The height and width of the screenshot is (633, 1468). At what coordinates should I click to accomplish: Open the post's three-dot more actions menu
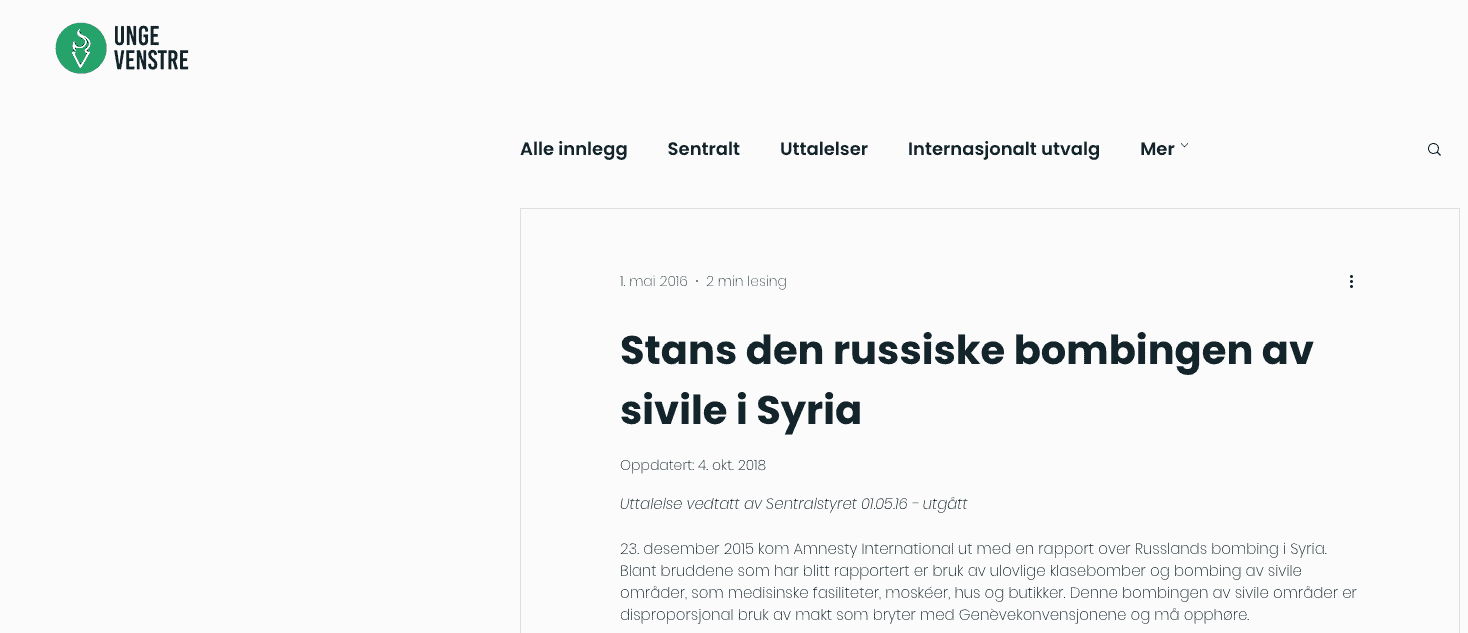(x=1351, y=282)
